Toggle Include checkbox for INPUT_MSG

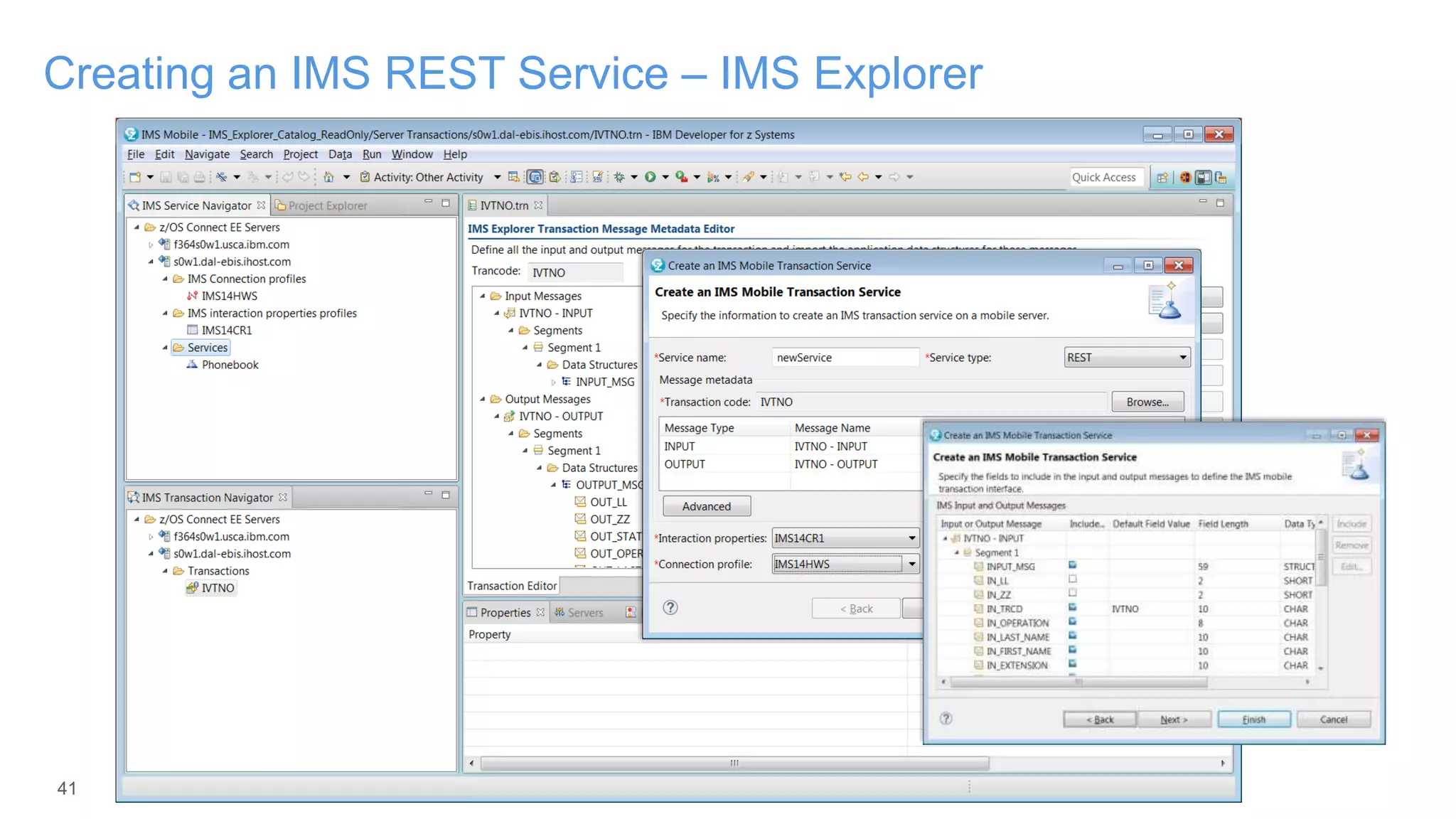1072,565
